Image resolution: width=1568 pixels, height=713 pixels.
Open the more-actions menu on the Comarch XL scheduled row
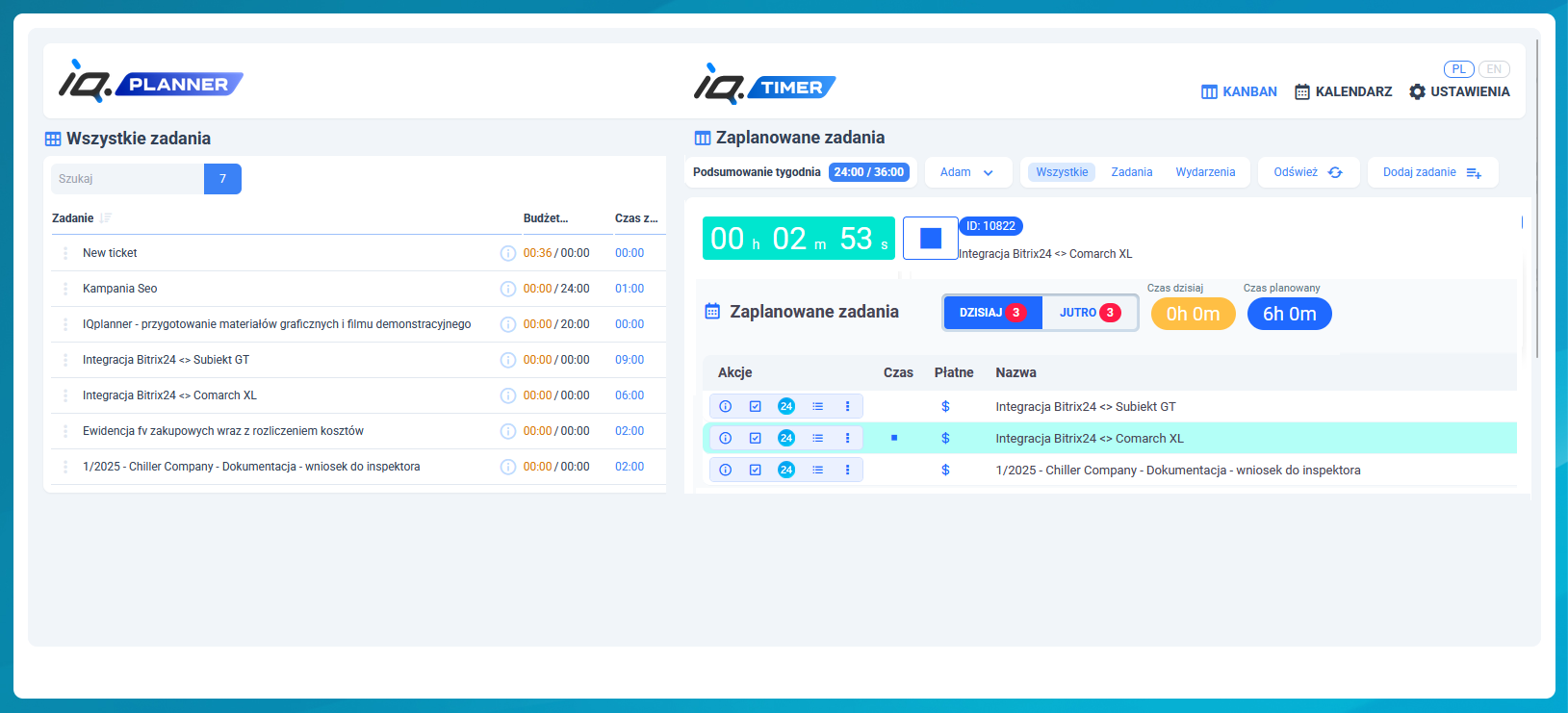[847, 438]
